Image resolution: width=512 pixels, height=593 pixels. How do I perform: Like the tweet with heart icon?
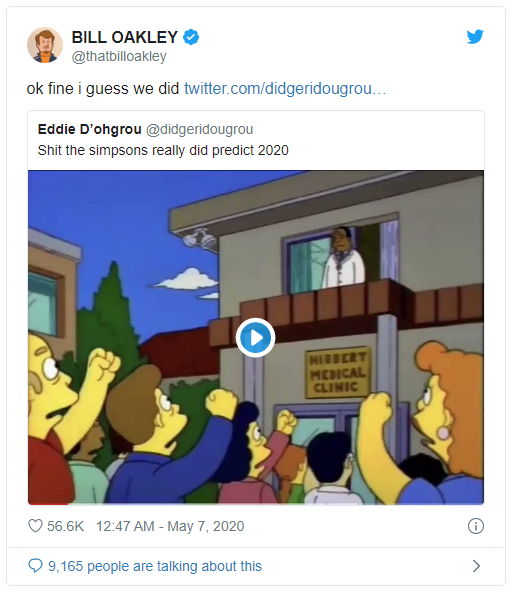[x=36, y=526]
